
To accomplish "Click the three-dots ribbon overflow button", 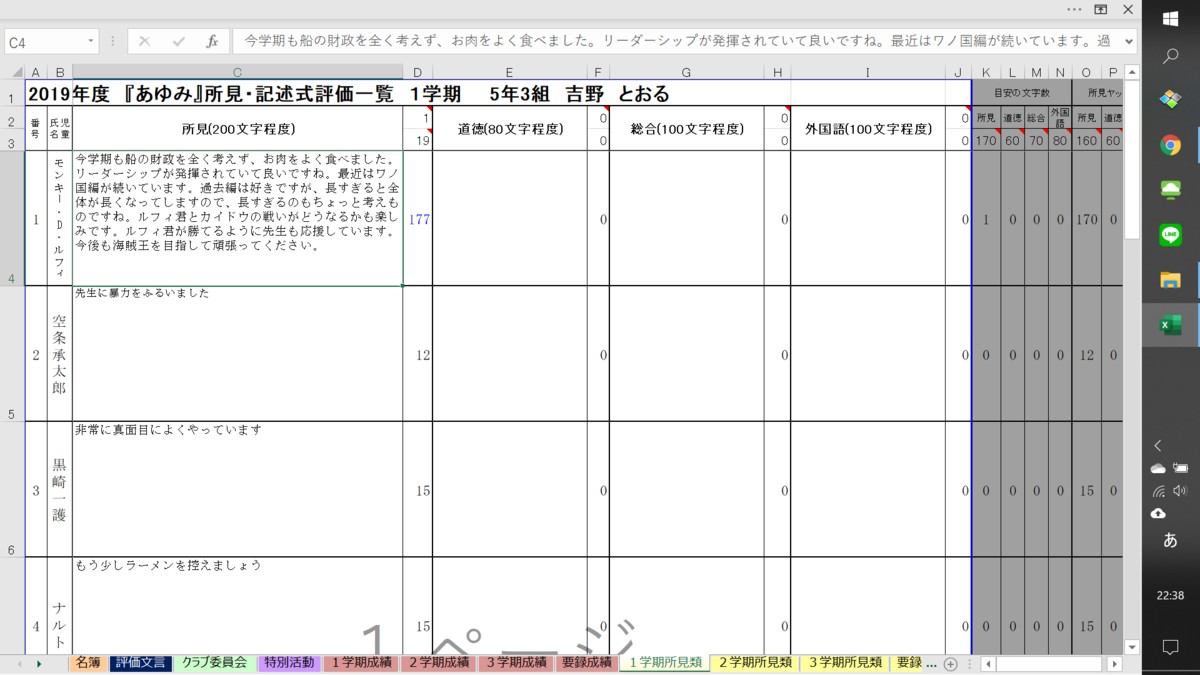I will (1074, 9).
